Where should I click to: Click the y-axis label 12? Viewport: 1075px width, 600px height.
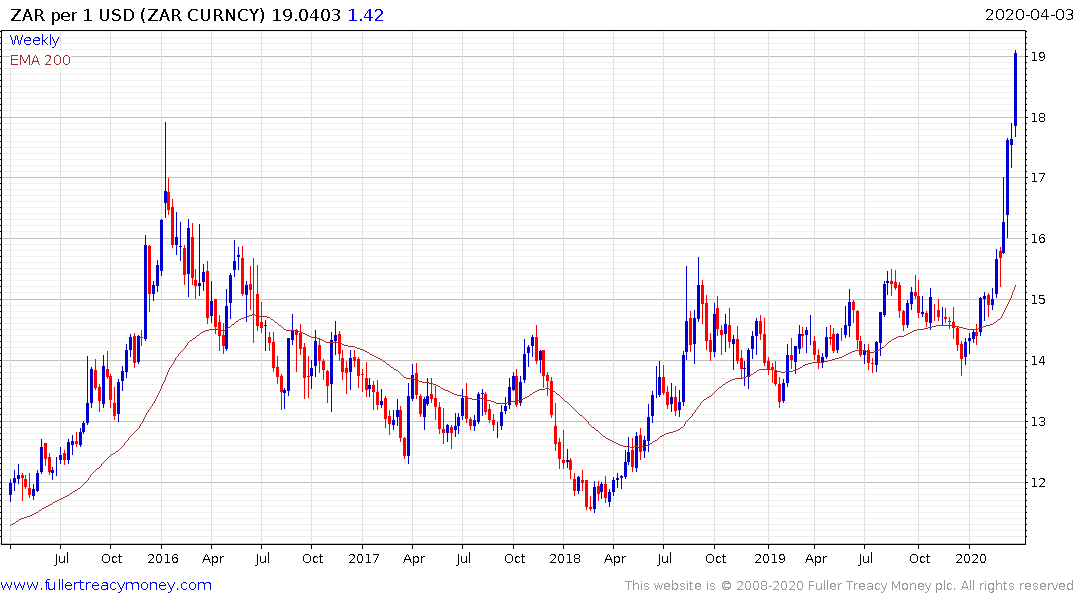point(1038,483)
